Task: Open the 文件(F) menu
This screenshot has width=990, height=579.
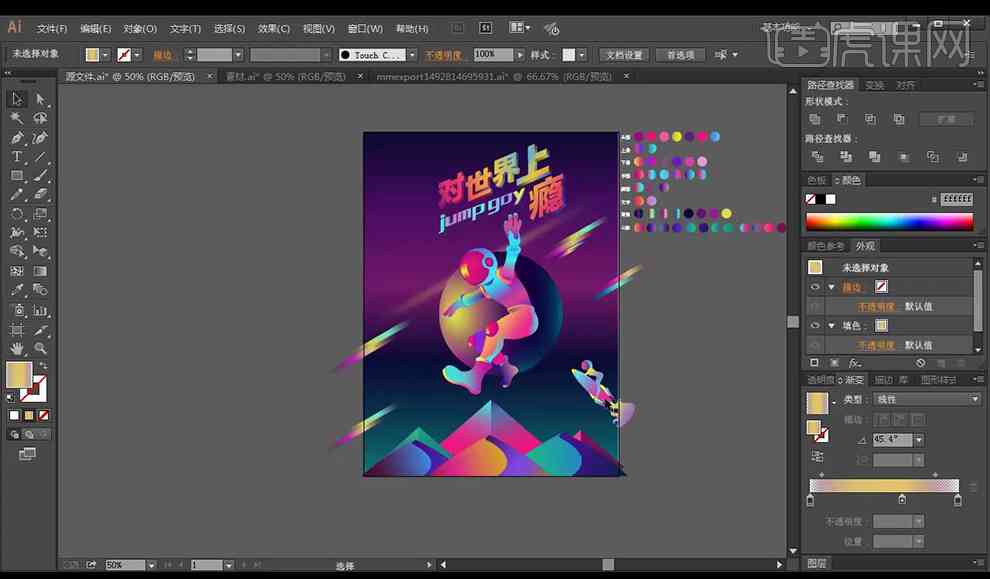Action: [x=52, y=29]
